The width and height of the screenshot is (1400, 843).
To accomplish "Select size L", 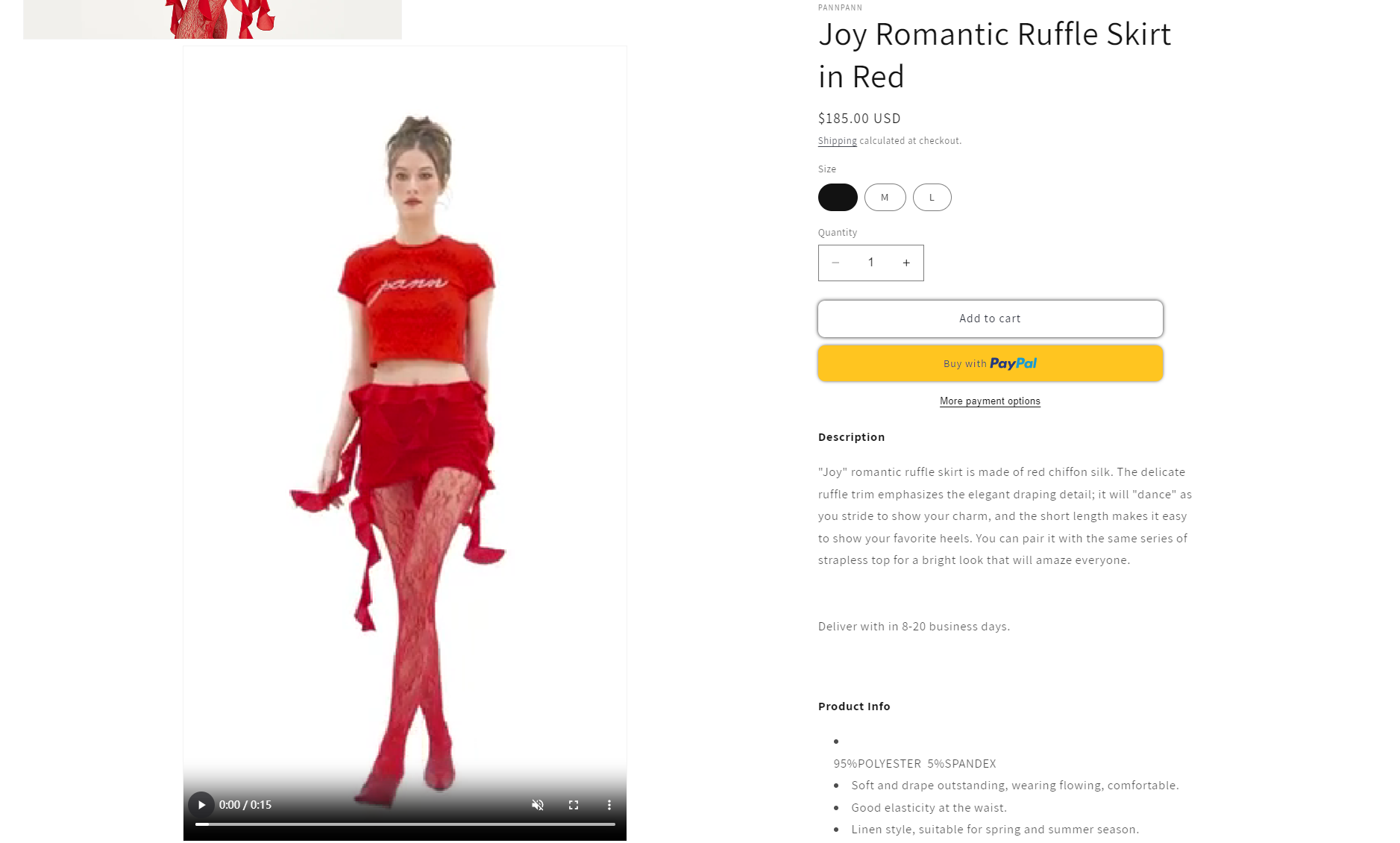I will [x=932, y=198].
